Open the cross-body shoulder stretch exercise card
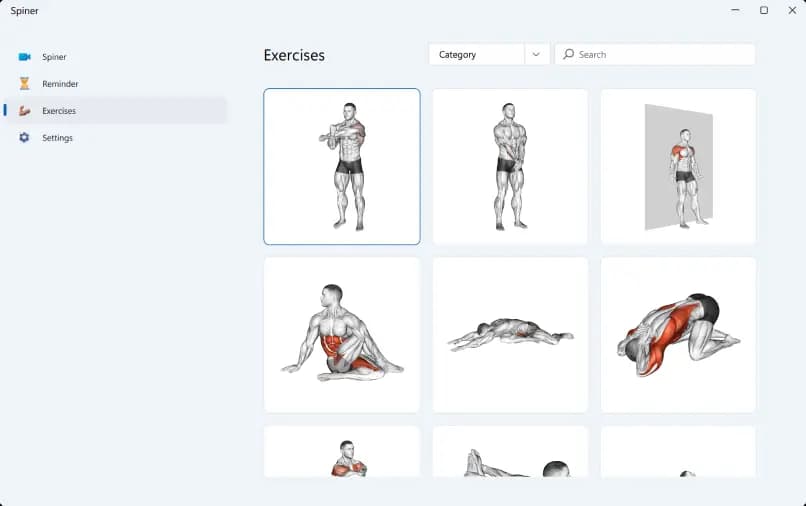806x506 pixels. pyautogui.click(x=342, y=167)
